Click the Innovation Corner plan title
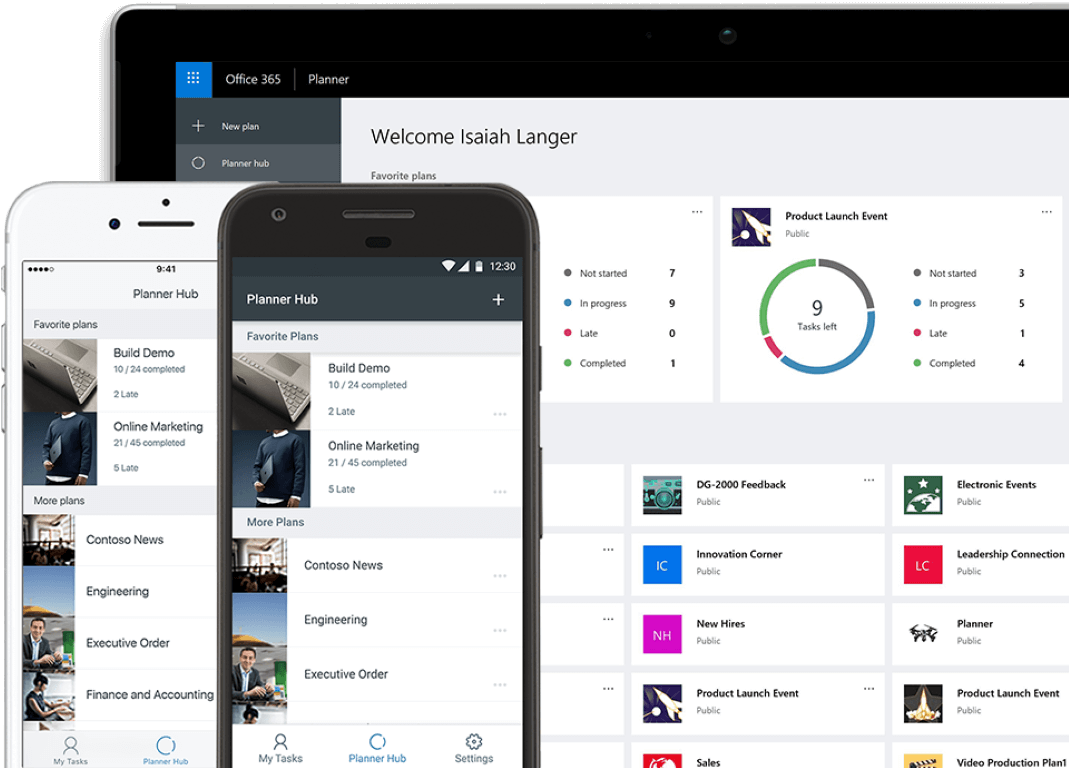The width and height of the screenshot is (1069, 768). click(739, 554)
